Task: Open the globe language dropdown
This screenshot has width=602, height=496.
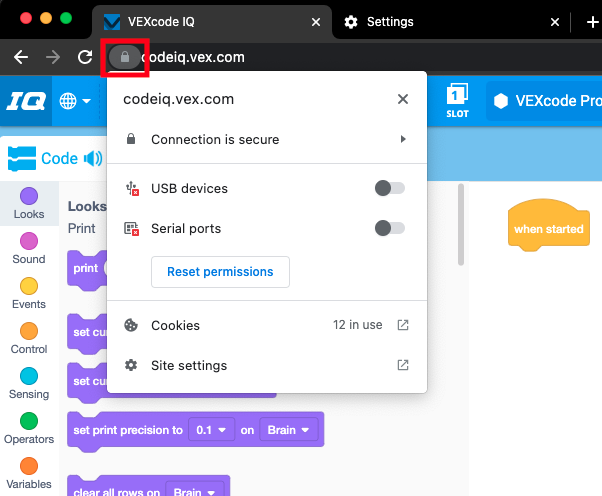Action: (x=75, y=101)
